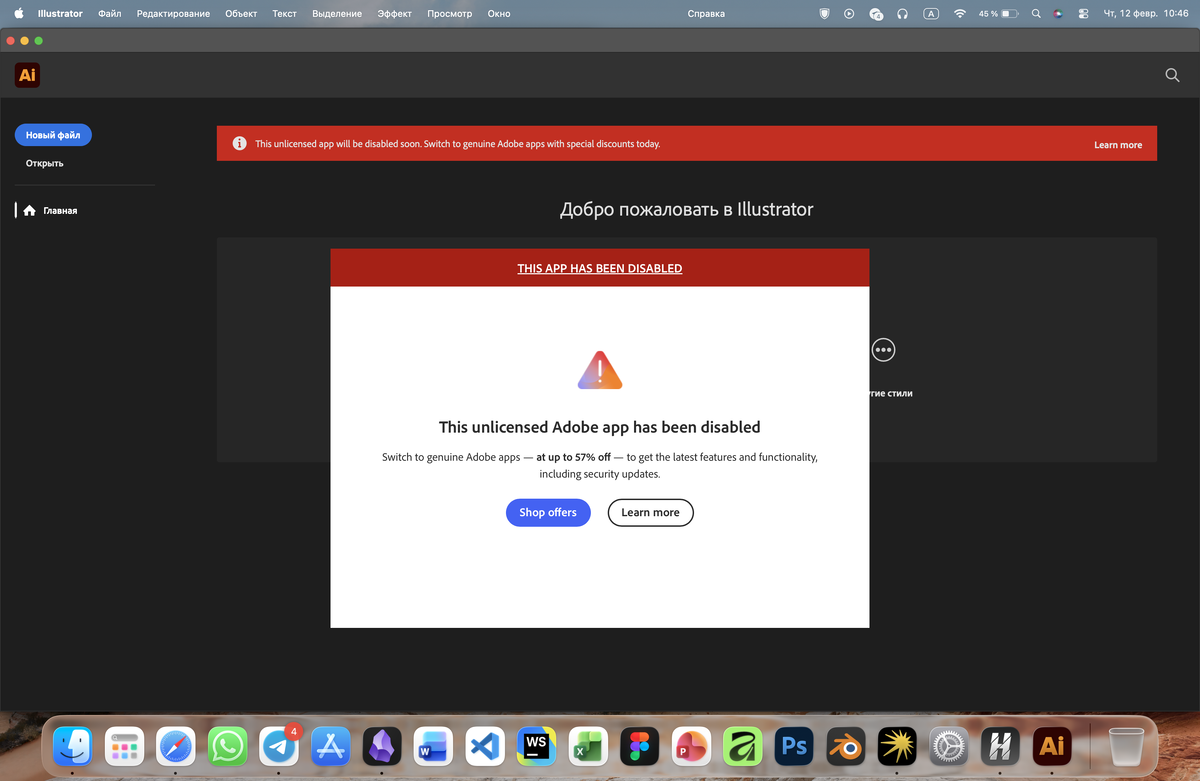Launch Blender from the dock

[x=846, y=746]
